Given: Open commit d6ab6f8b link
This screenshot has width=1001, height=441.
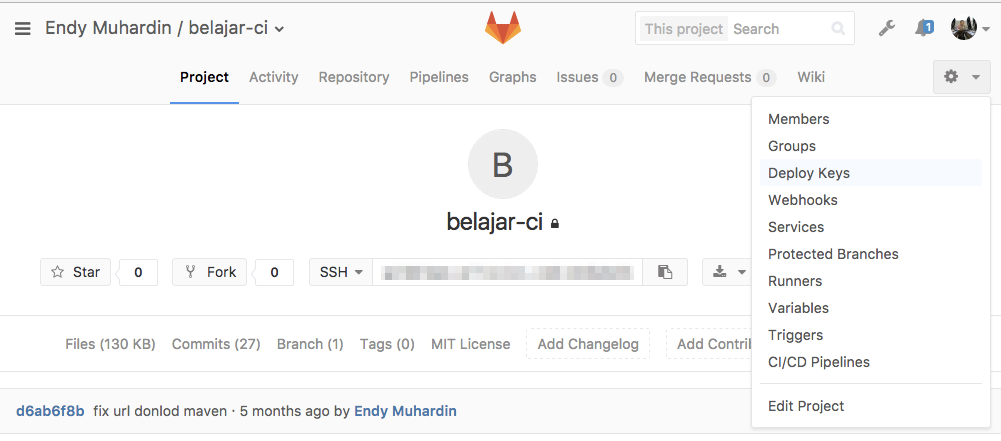Looking at the screenshot, I should point(50,411).
